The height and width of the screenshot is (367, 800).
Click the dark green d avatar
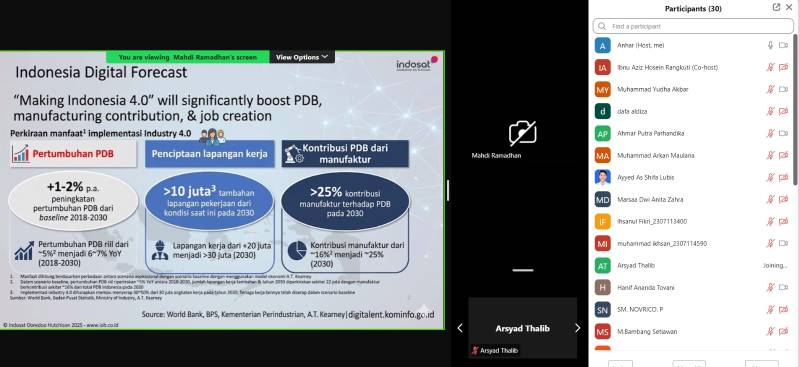[603, 111]
